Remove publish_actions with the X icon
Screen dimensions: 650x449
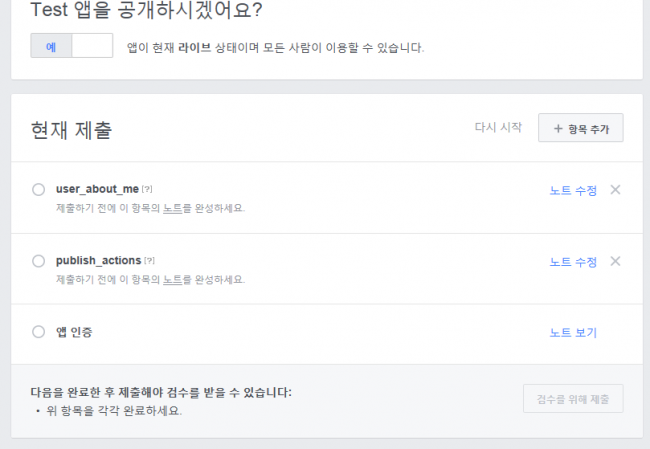click(615, 261)
